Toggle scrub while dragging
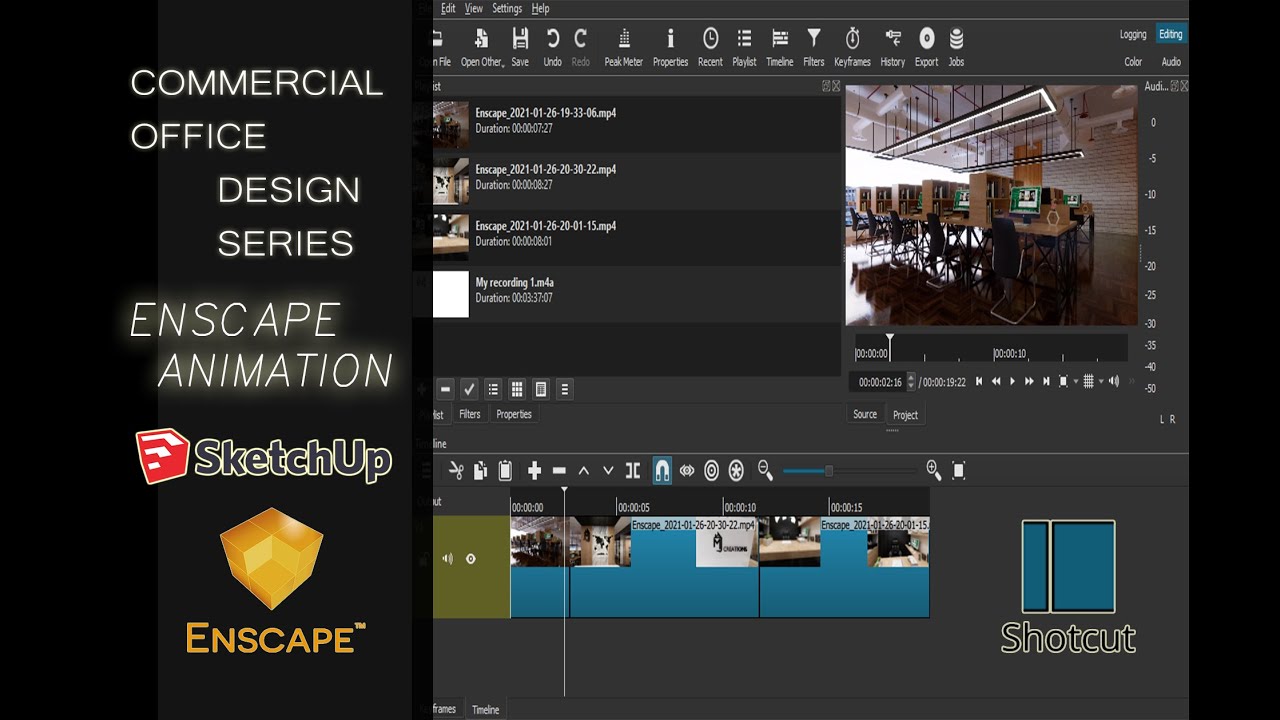The width and height of the screenshot is (1280, 720). tap(687, 470)
